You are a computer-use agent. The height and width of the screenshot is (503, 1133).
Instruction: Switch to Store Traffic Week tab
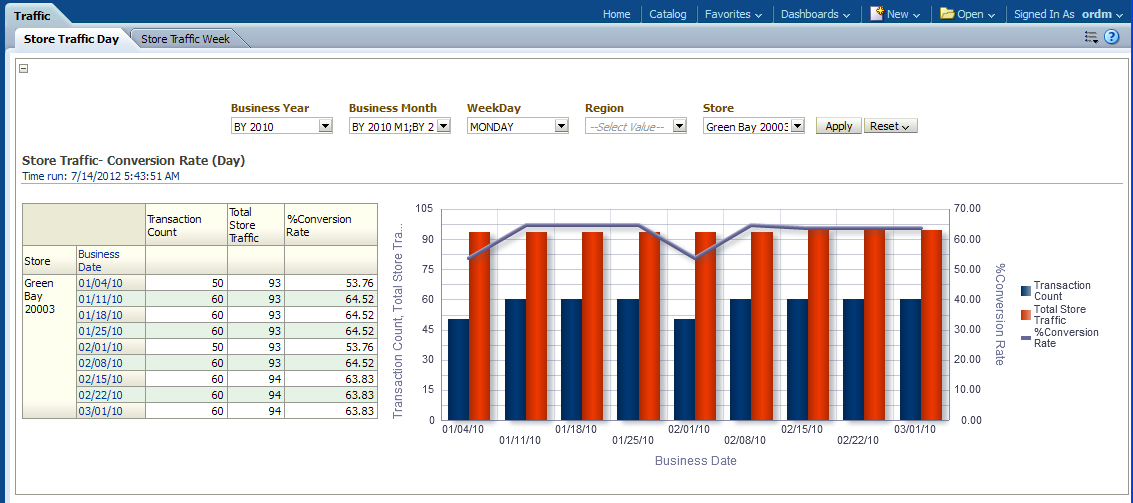click(186, 39)
